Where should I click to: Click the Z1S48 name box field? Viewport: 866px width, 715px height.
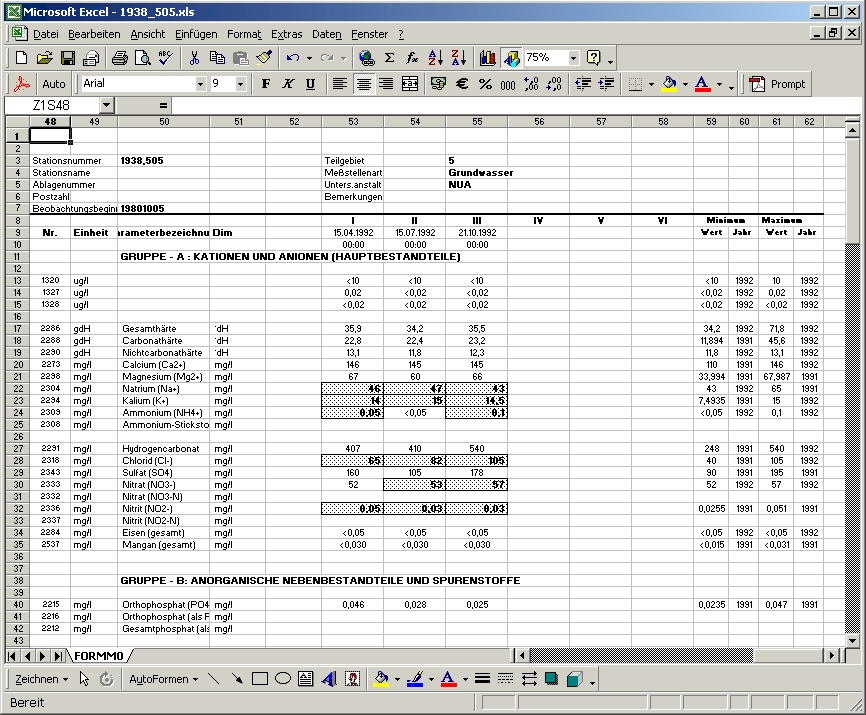pos(51,105)
